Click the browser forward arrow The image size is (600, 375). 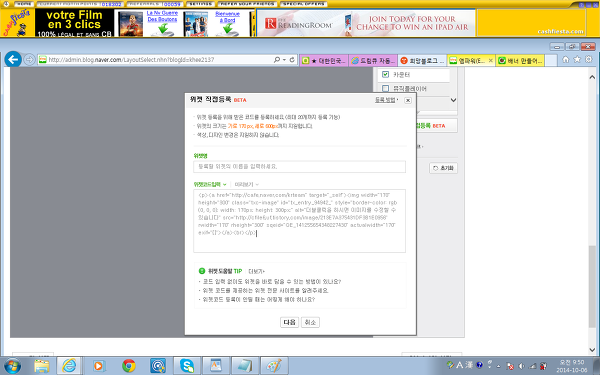pos(29,60)
